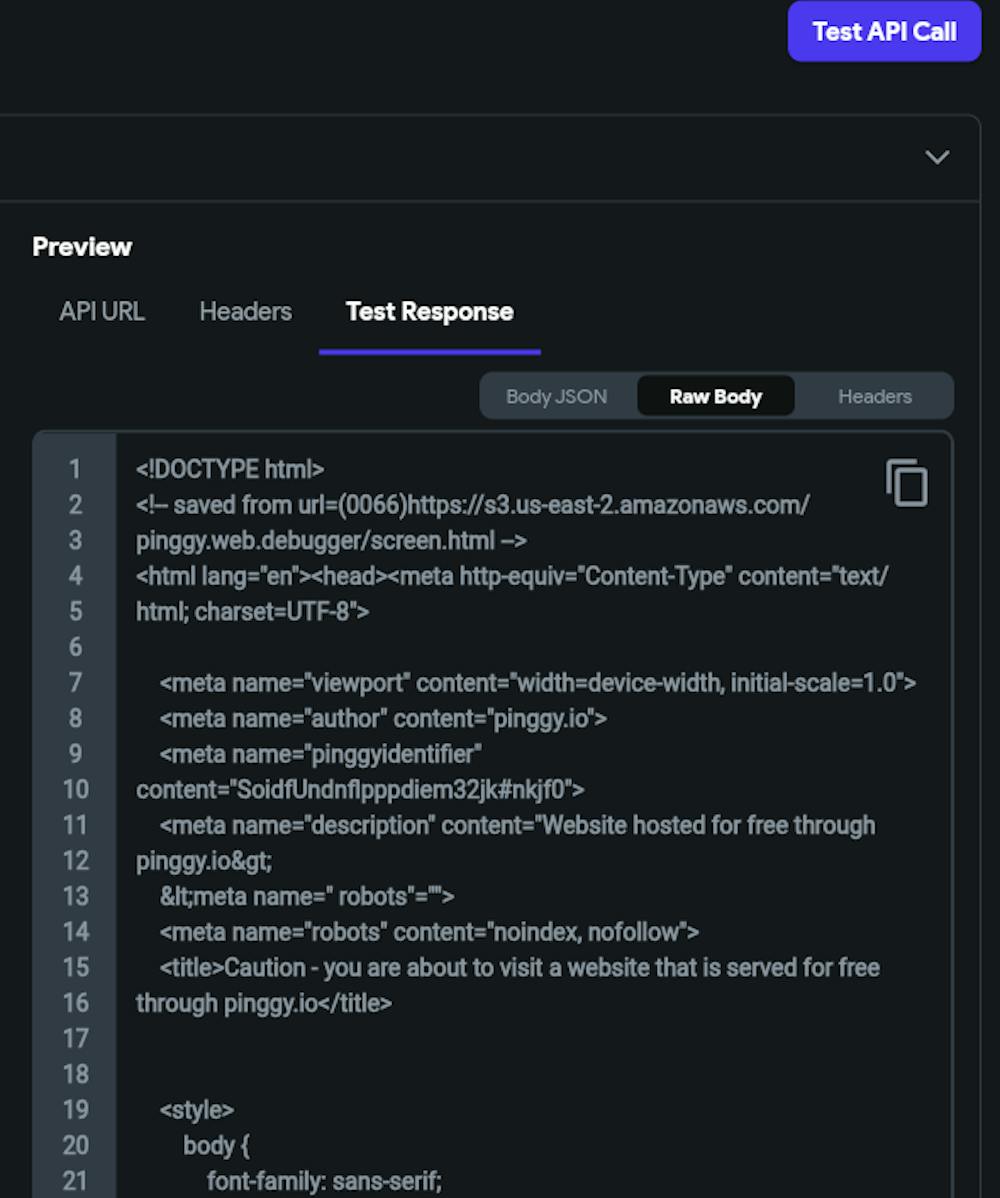1000x1198 pixels.
Task: Toggle response view to Body JSON
Action: click(556, 396)
